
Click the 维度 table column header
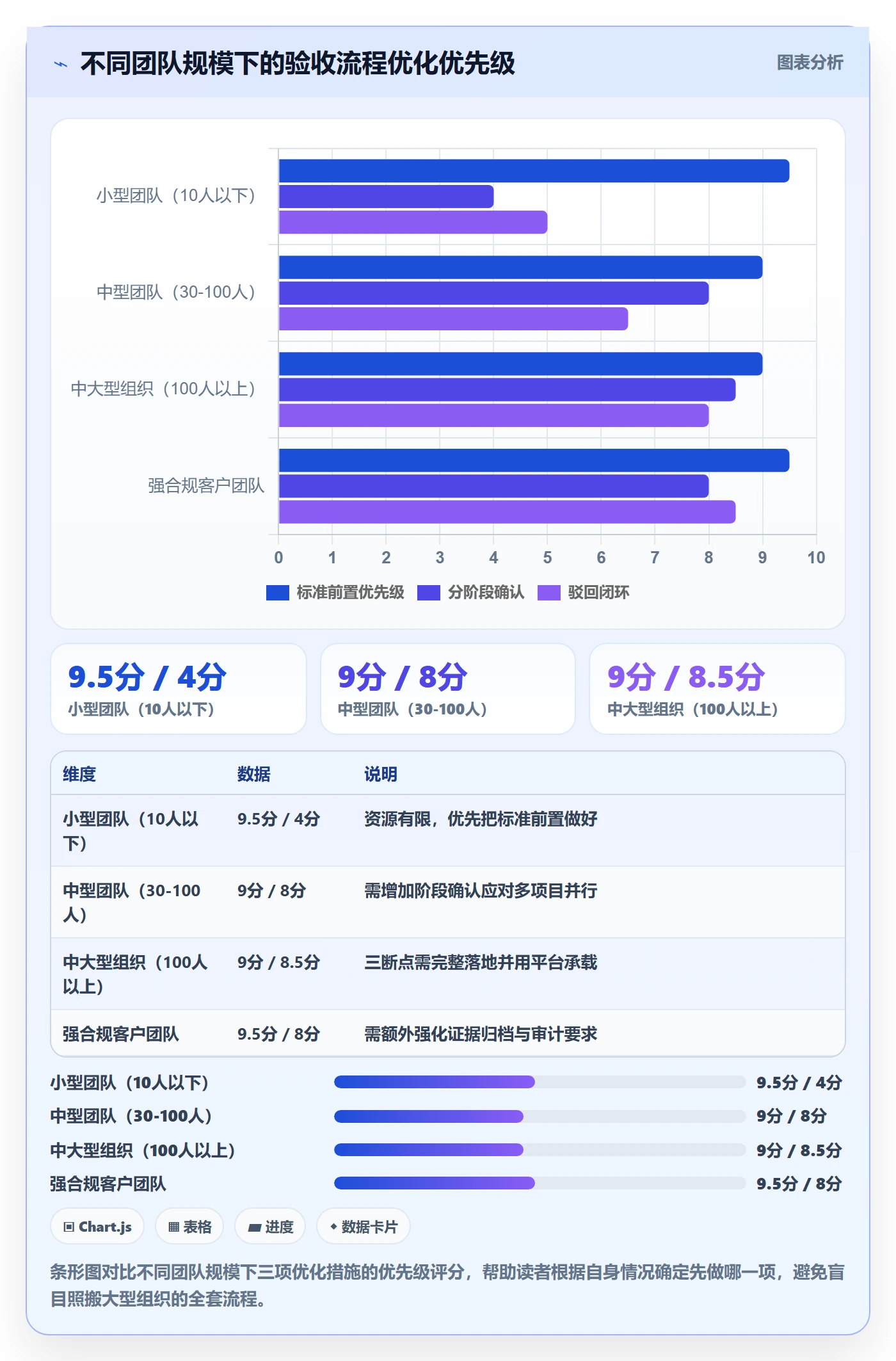79,774
